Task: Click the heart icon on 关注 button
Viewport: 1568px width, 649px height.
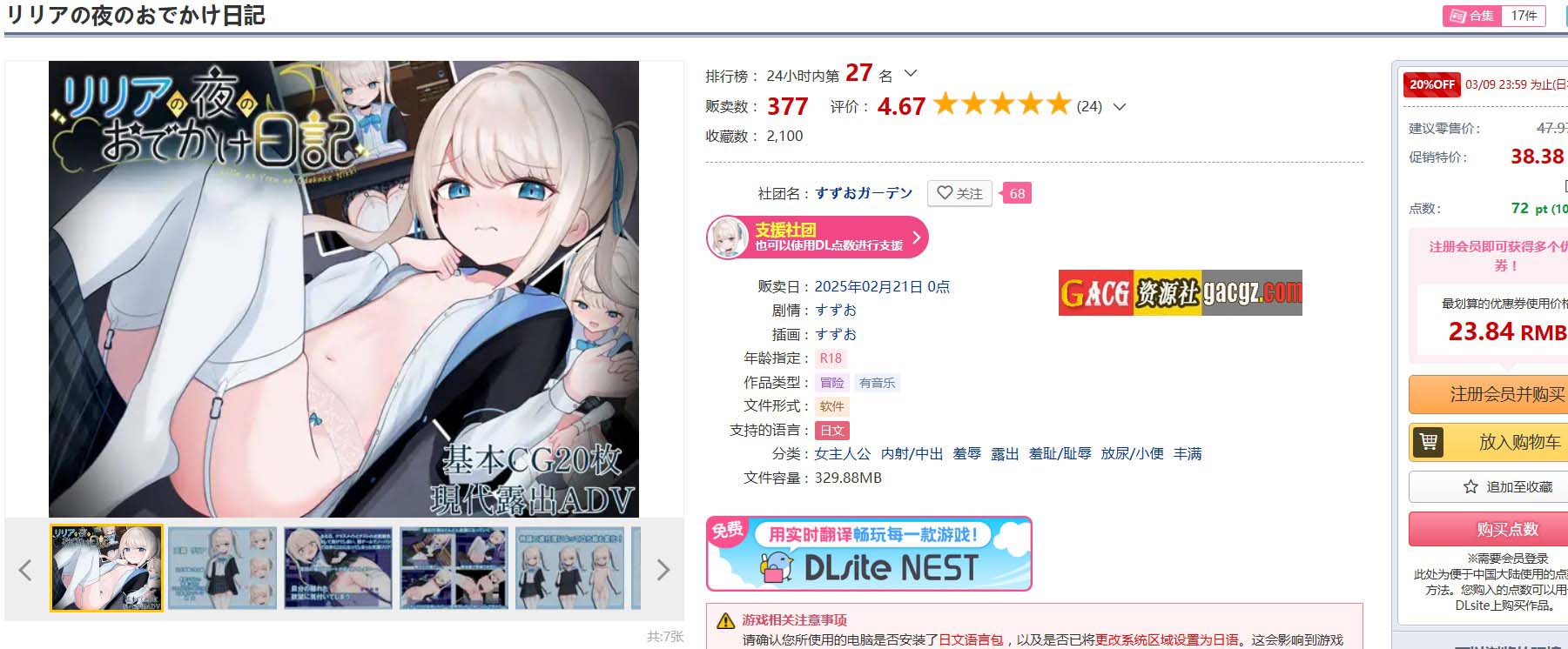Action: [945, 193]
